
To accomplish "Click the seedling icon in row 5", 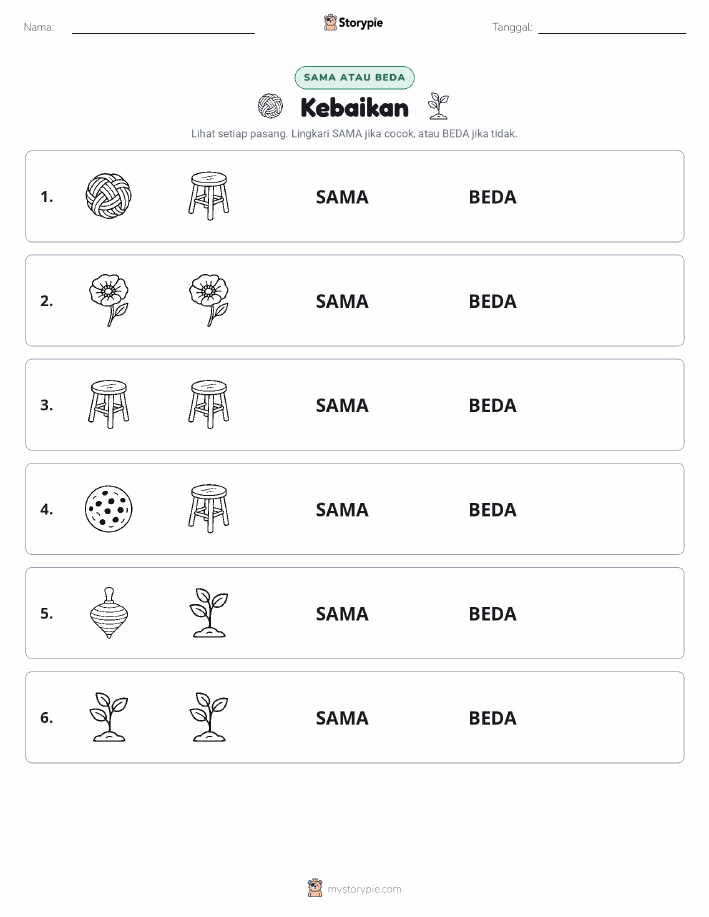I will pyautogui.click(x=209, y=613).
